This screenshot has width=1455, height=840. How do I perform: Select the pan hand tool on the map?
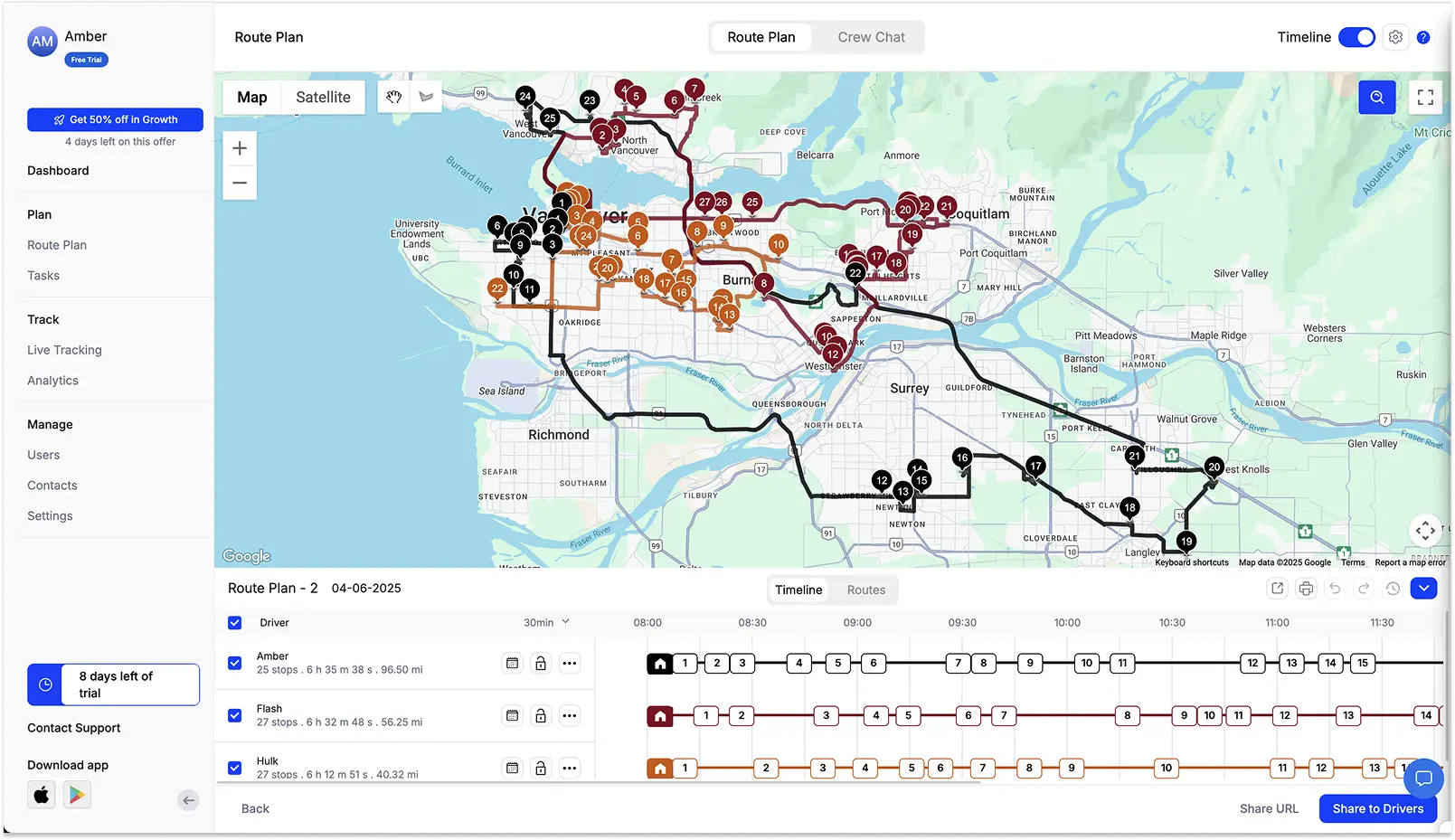point(393,96)
